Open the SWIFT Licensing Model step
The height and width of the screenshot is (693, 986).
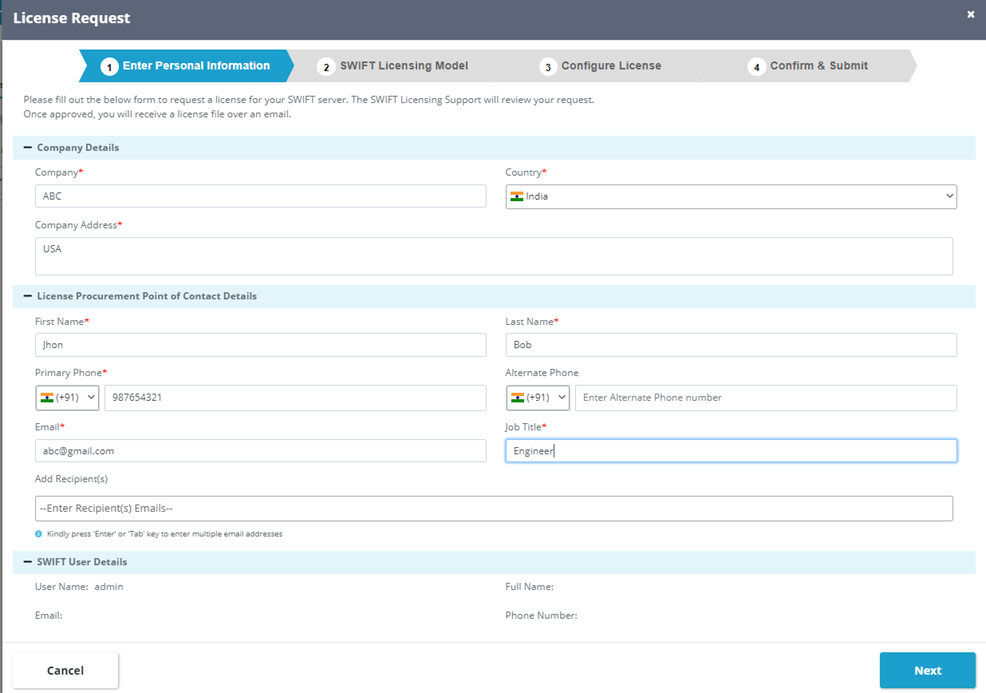(x=395, y=66)
